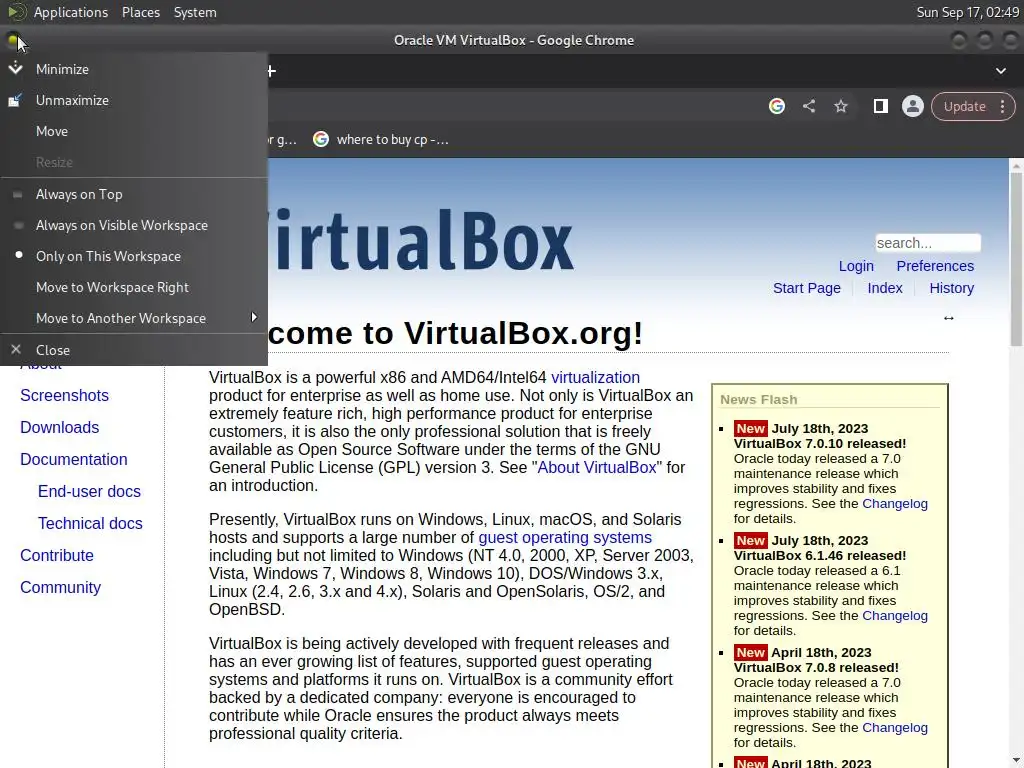This screenshot has height=768, width=1024.
Task: Open Changelog link for VirtualBox 6.1.46
Action: point(895,615)
